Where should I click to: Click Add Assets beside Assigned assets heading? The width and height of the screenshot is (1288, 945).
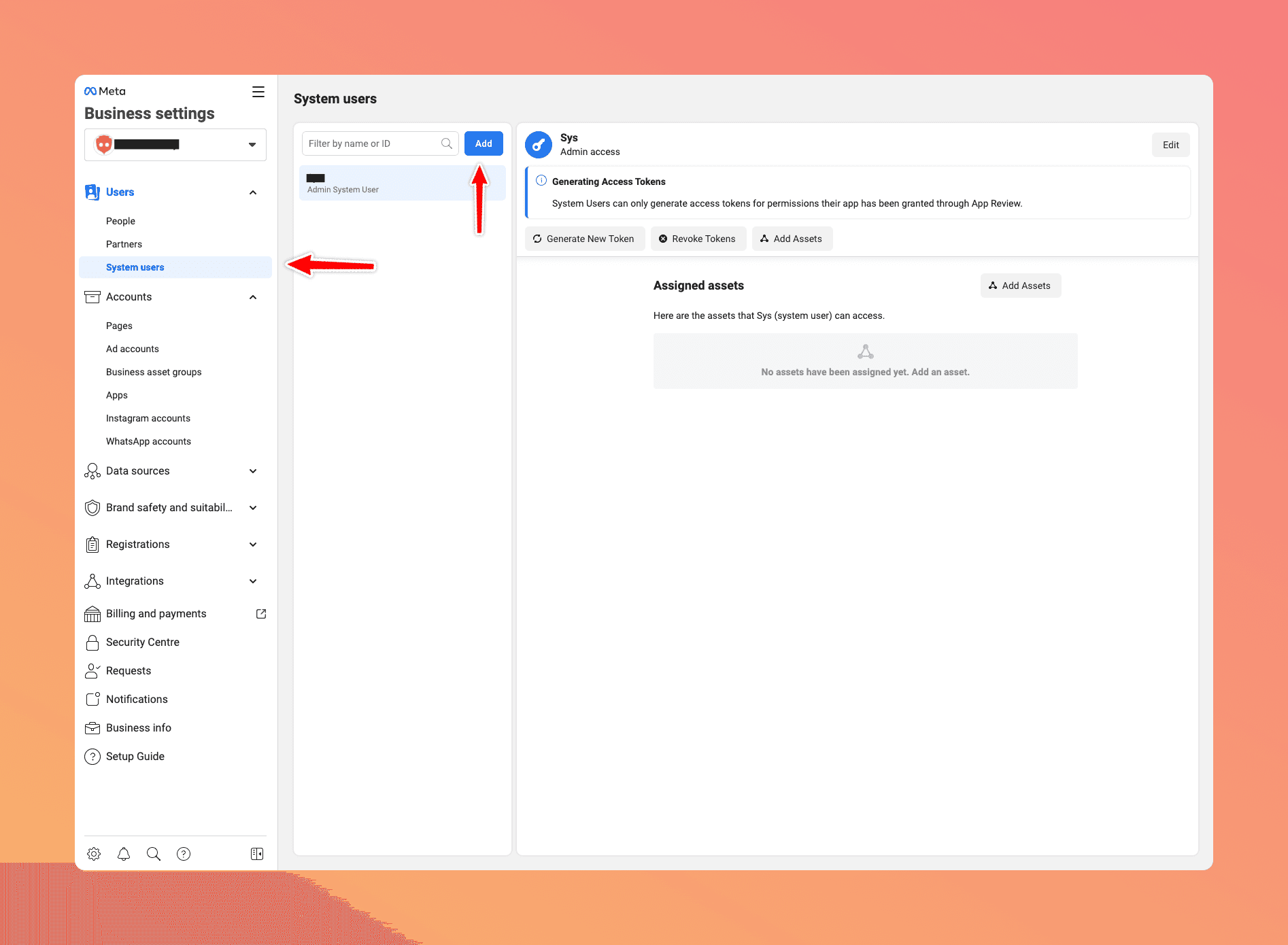pos(1021,286)
